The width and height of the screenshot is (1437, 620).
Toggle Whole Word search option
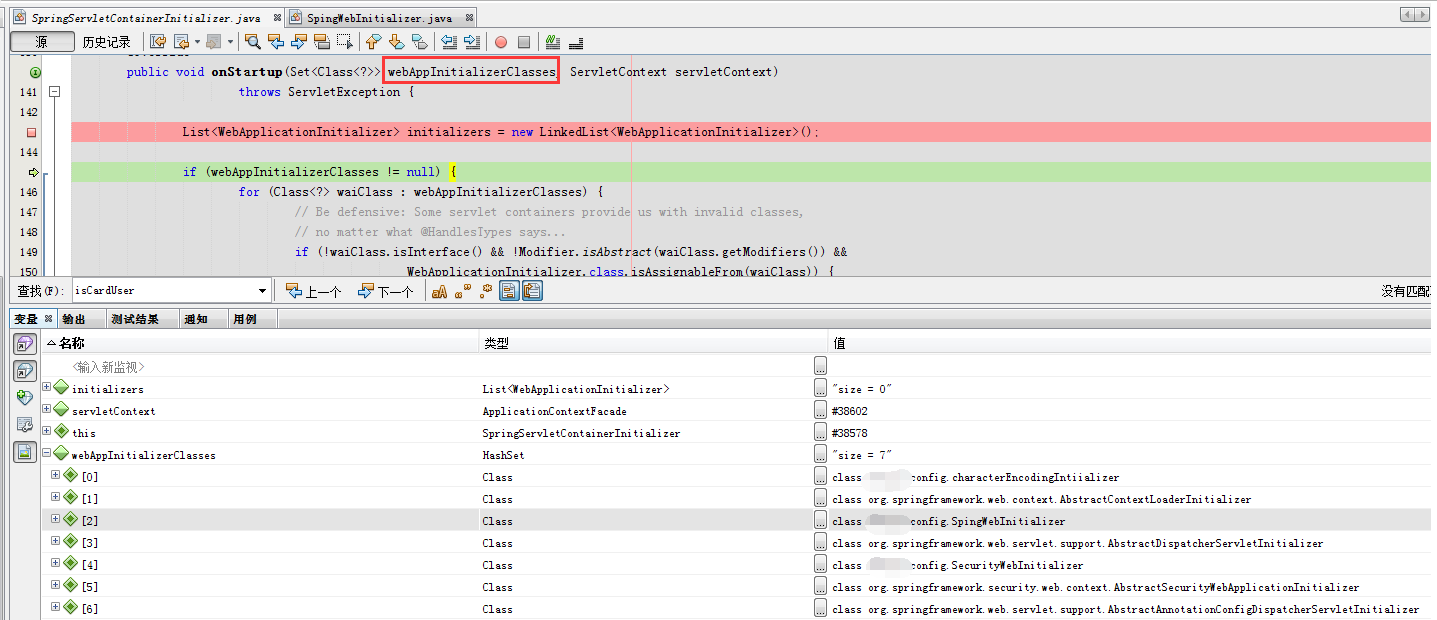462,291
